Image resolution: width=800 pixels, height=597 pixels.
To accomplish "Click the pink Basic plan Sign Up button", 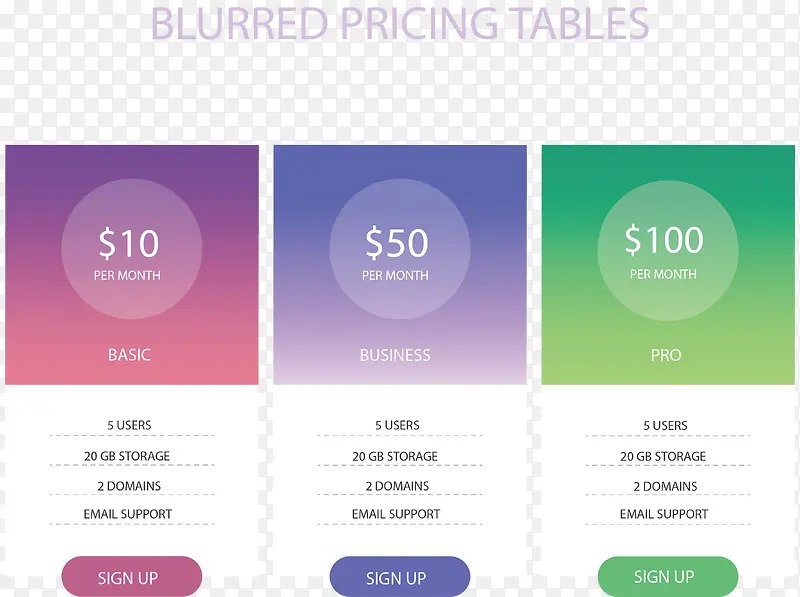I will point(132,577).
